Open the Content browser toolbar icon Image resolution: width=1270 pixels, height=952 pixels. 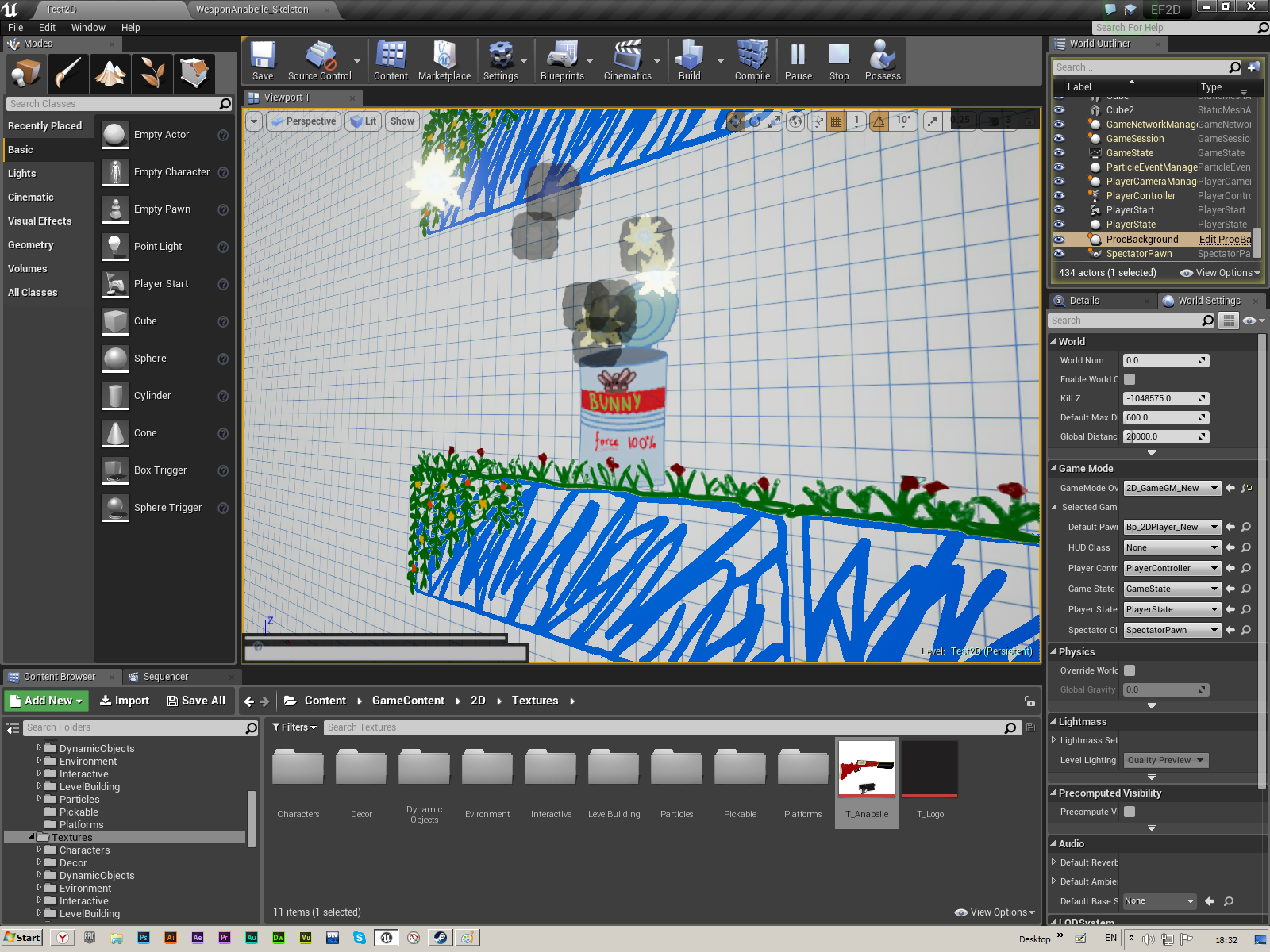point(391,61)
